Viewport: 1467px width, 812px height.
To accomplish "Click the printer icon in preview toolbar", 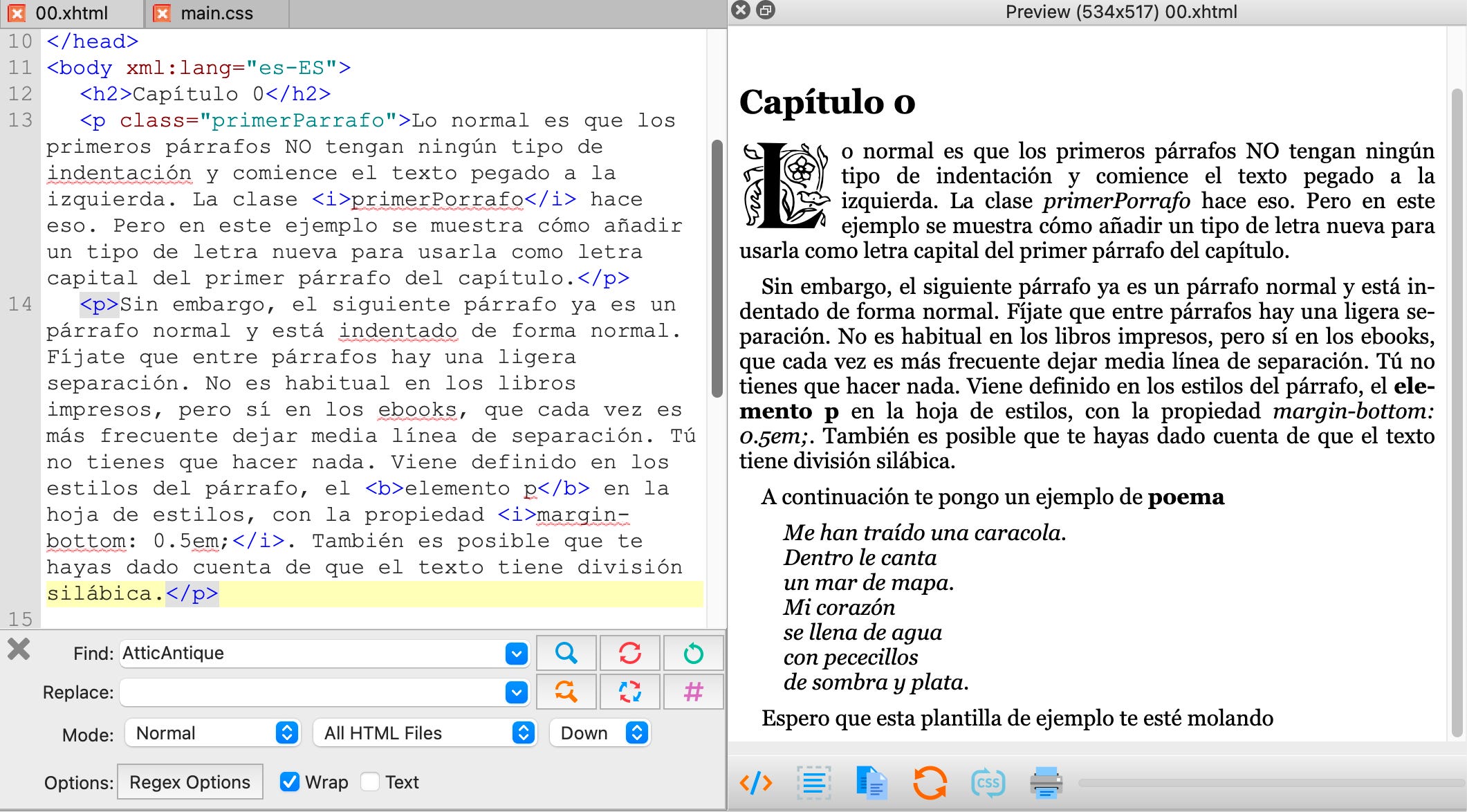I will click(x=1045, y=783).
